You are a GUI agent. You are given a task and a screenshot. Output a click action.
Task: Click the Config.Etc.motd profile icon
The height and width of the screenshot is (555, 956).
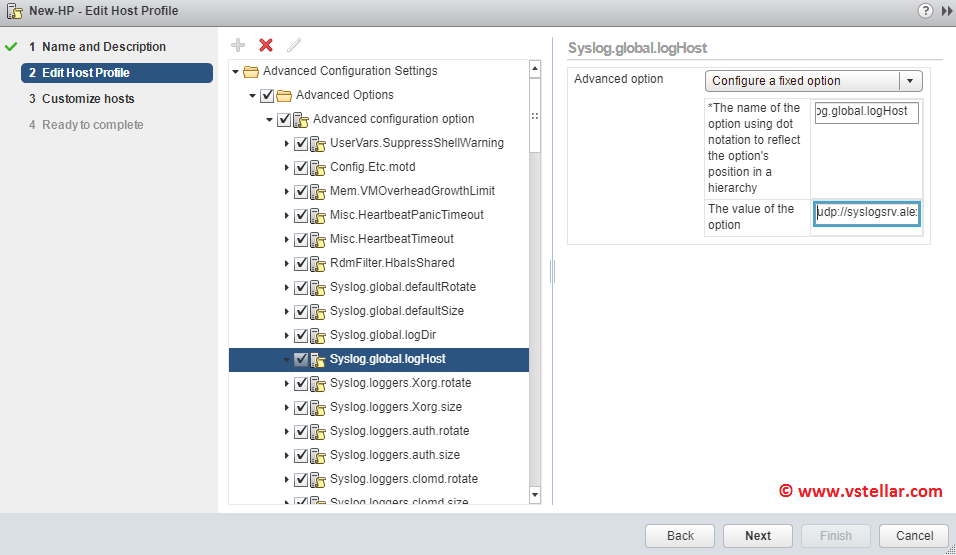318,167
